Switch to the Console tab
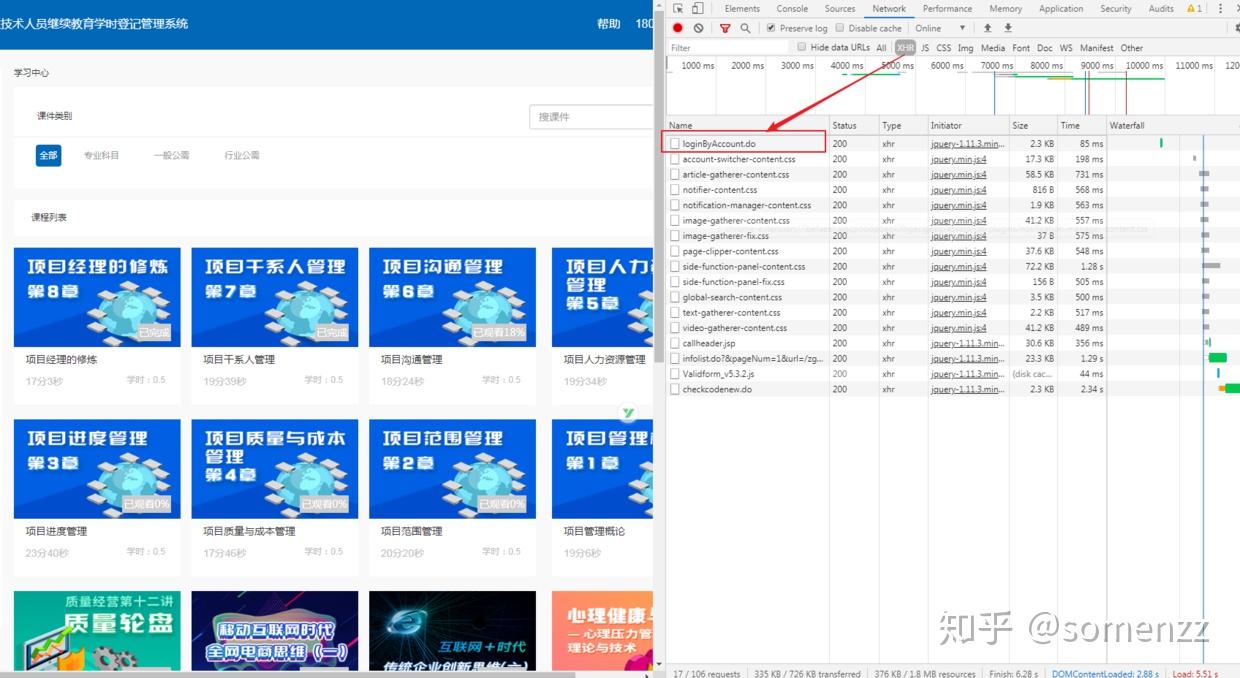 coord(792,8)
